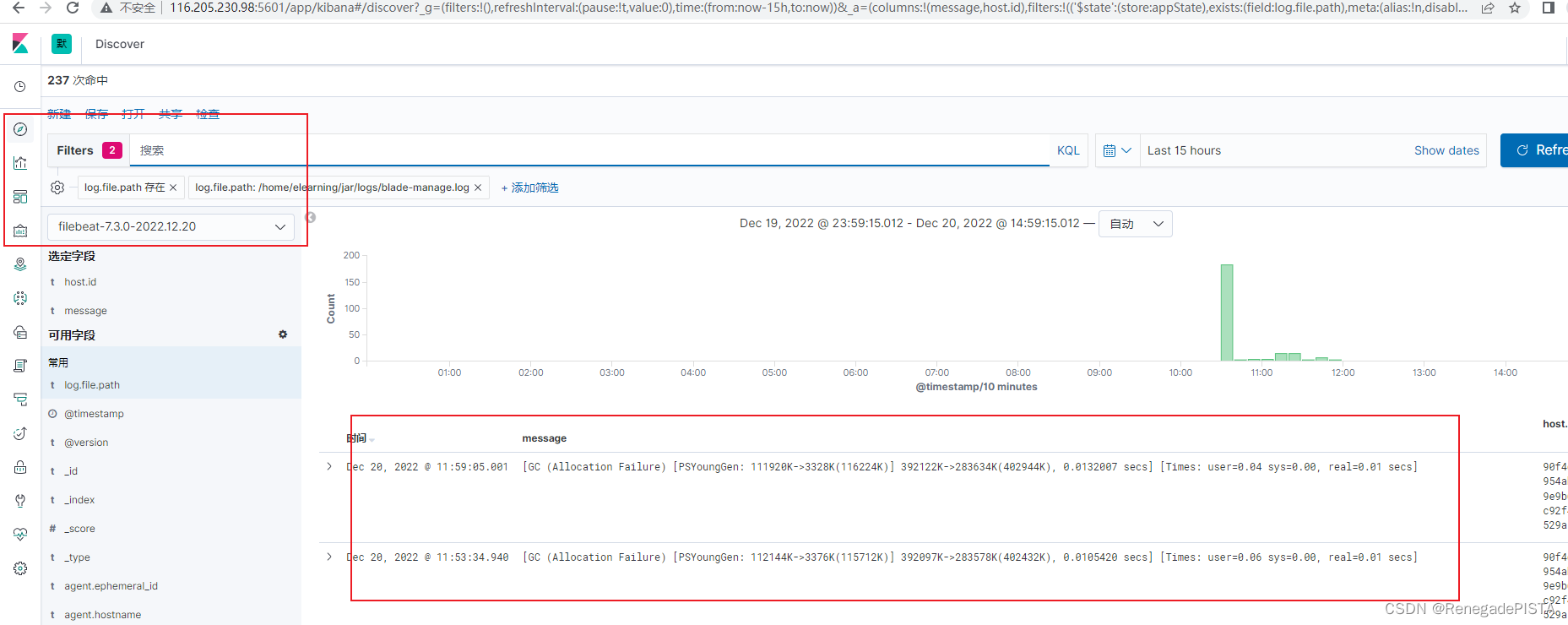Open Maps icon in sidebar
Screen dimensions: 1568x625
pos(20,264)
